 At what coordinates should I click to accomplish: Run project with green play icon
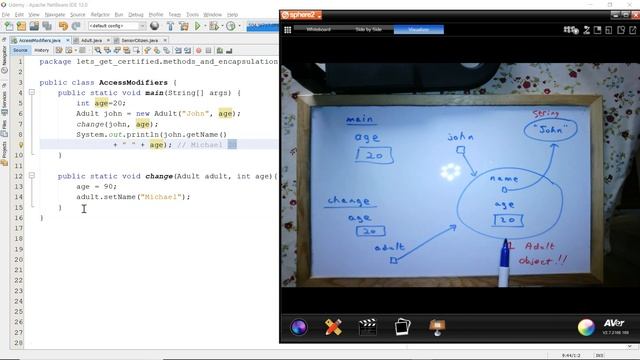198,26
